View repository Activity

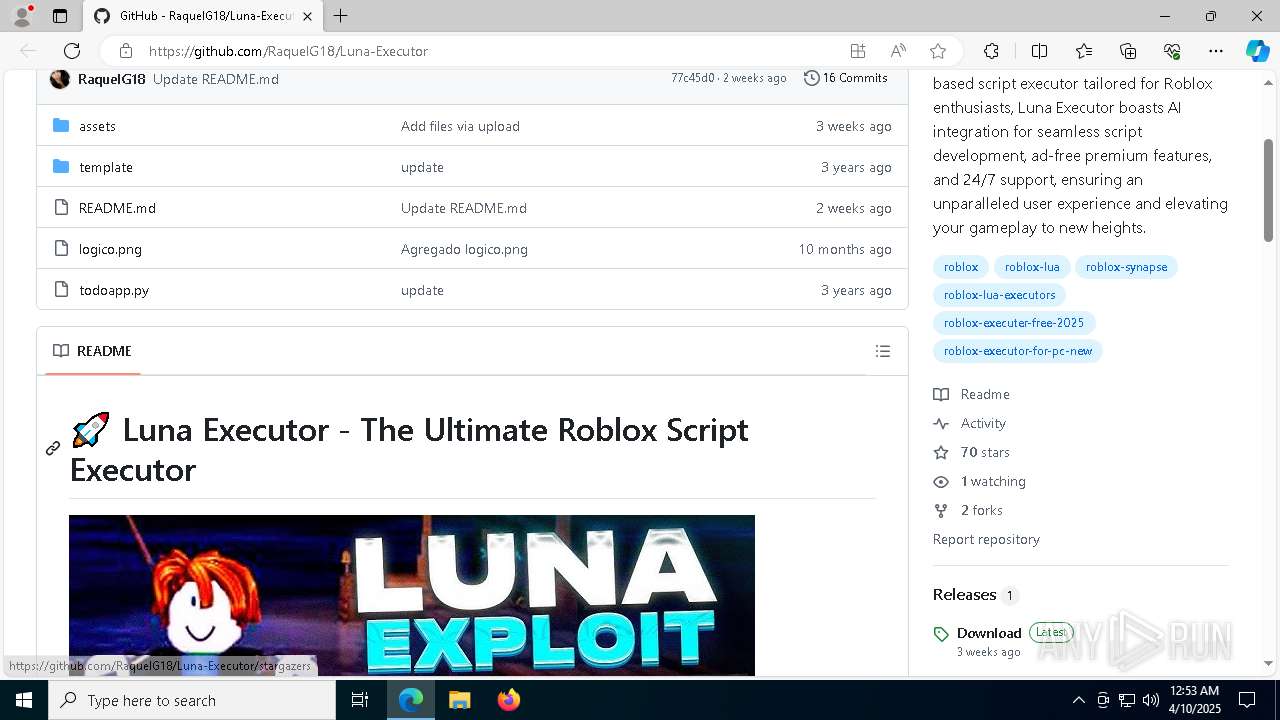click(x=970, y=423)
